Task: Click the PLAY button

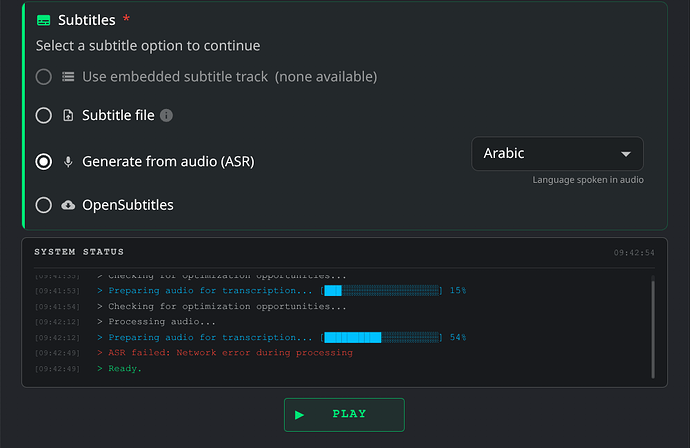Action: [344, 415]
